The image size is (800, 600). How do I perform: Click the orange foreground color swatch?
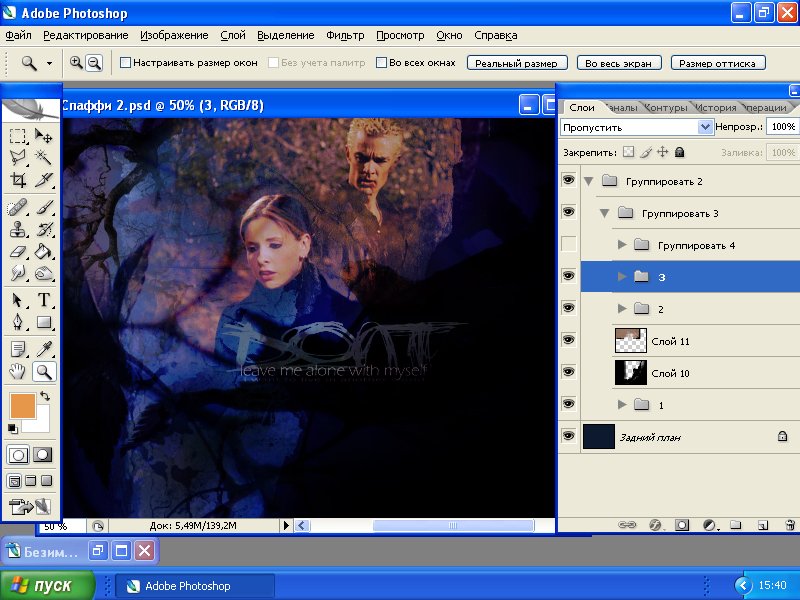[x=22, y=405]
